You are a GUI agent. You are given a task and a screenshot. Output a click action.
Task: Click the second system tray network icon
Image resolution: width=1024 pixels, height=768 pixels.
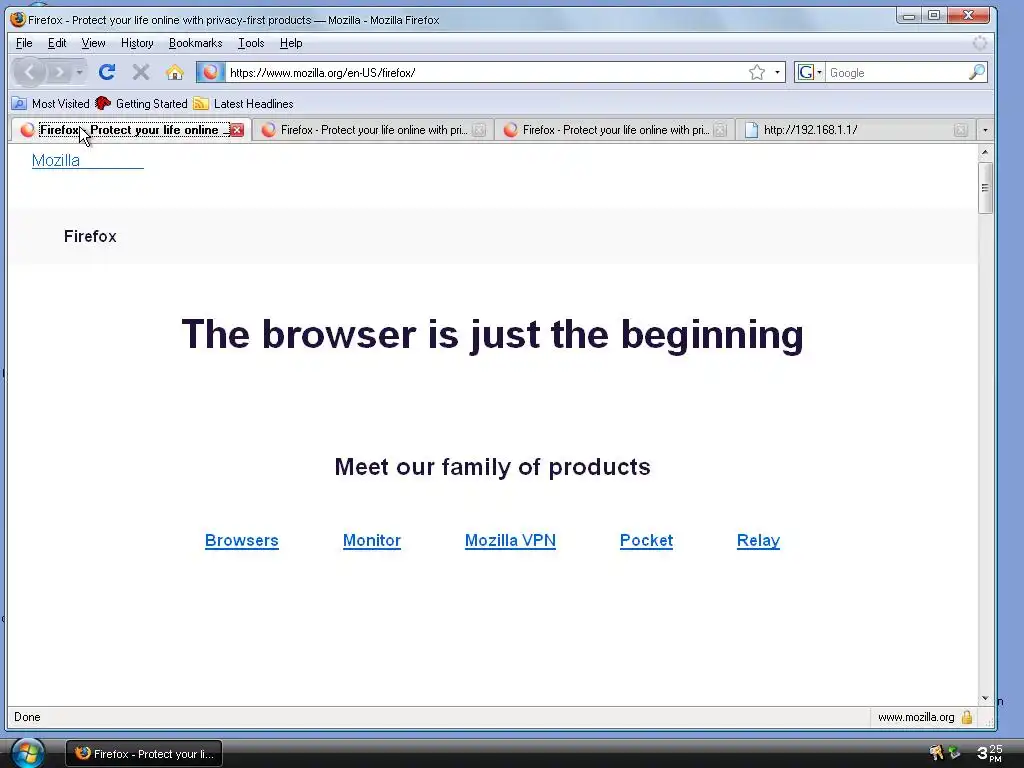955,753
